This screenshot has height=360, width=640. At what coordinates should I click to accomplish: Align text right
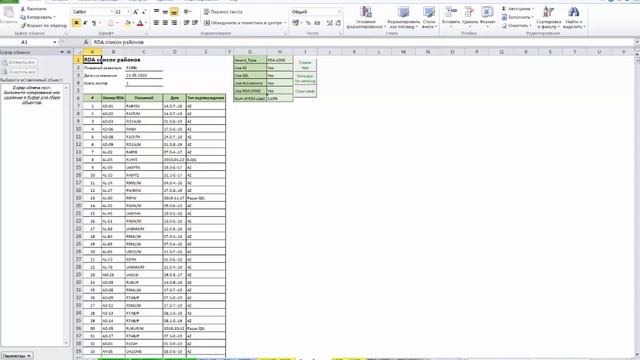tap(174, 23)
